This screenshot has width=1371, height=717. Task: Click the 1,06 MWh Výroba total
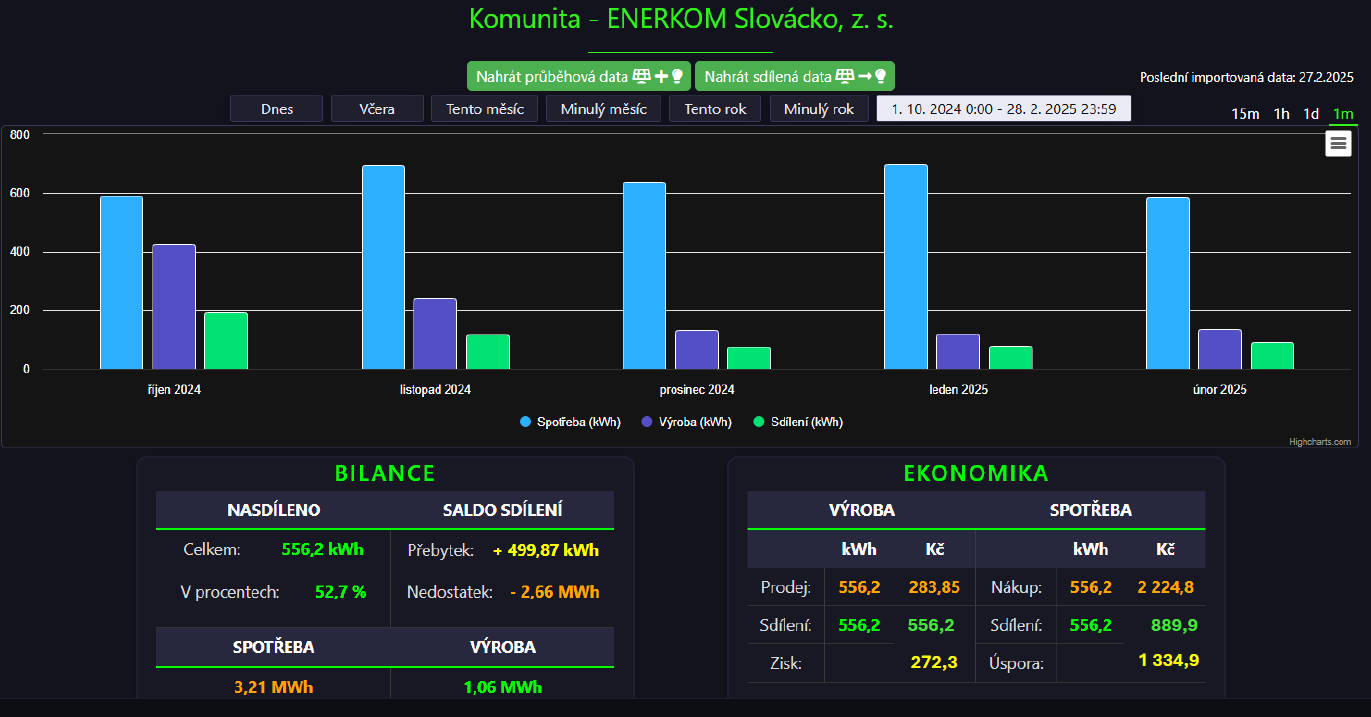503,687
